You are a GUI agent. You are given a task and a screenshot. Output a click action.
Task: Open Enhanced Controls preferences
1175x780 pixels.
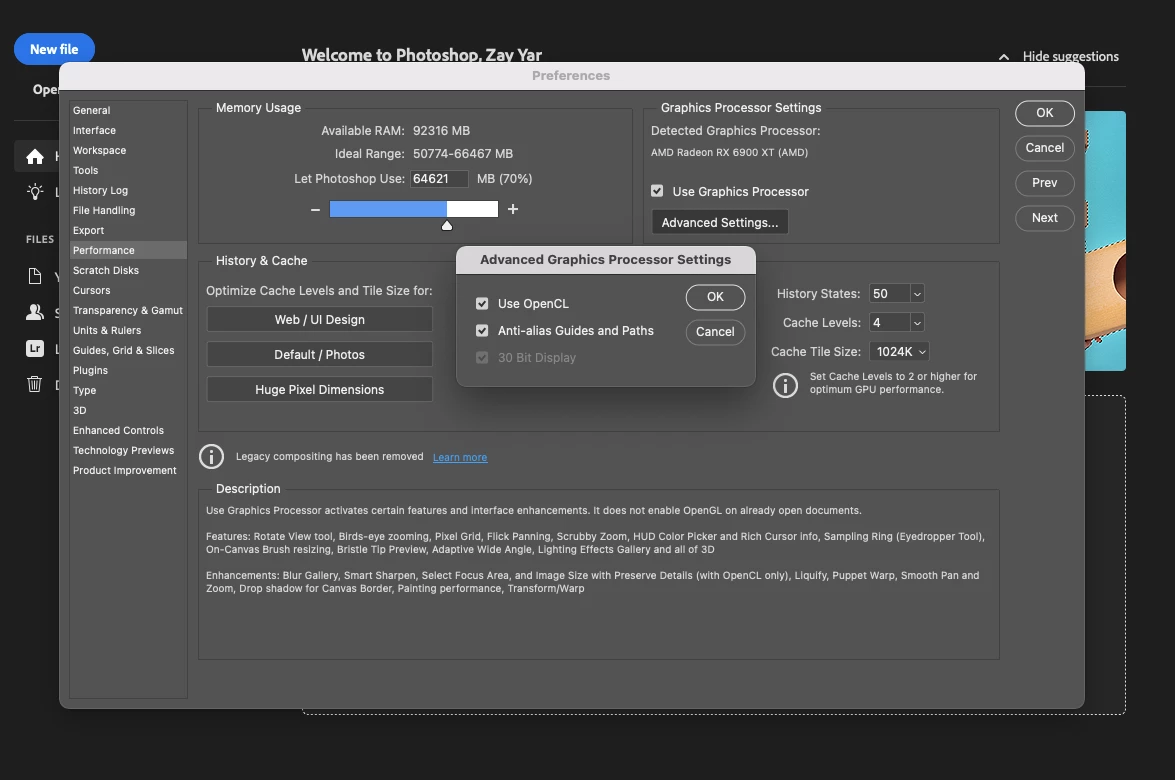tap(128, 430)
